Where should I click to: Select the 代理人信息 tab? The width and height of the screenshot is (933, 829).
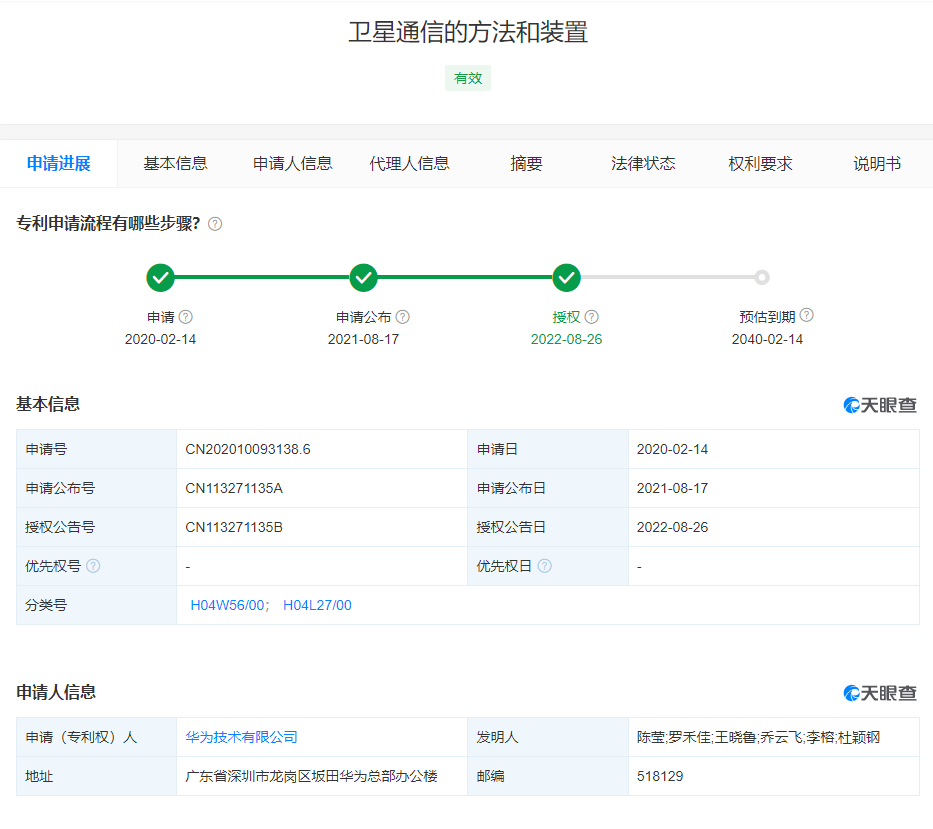point(409,164)
